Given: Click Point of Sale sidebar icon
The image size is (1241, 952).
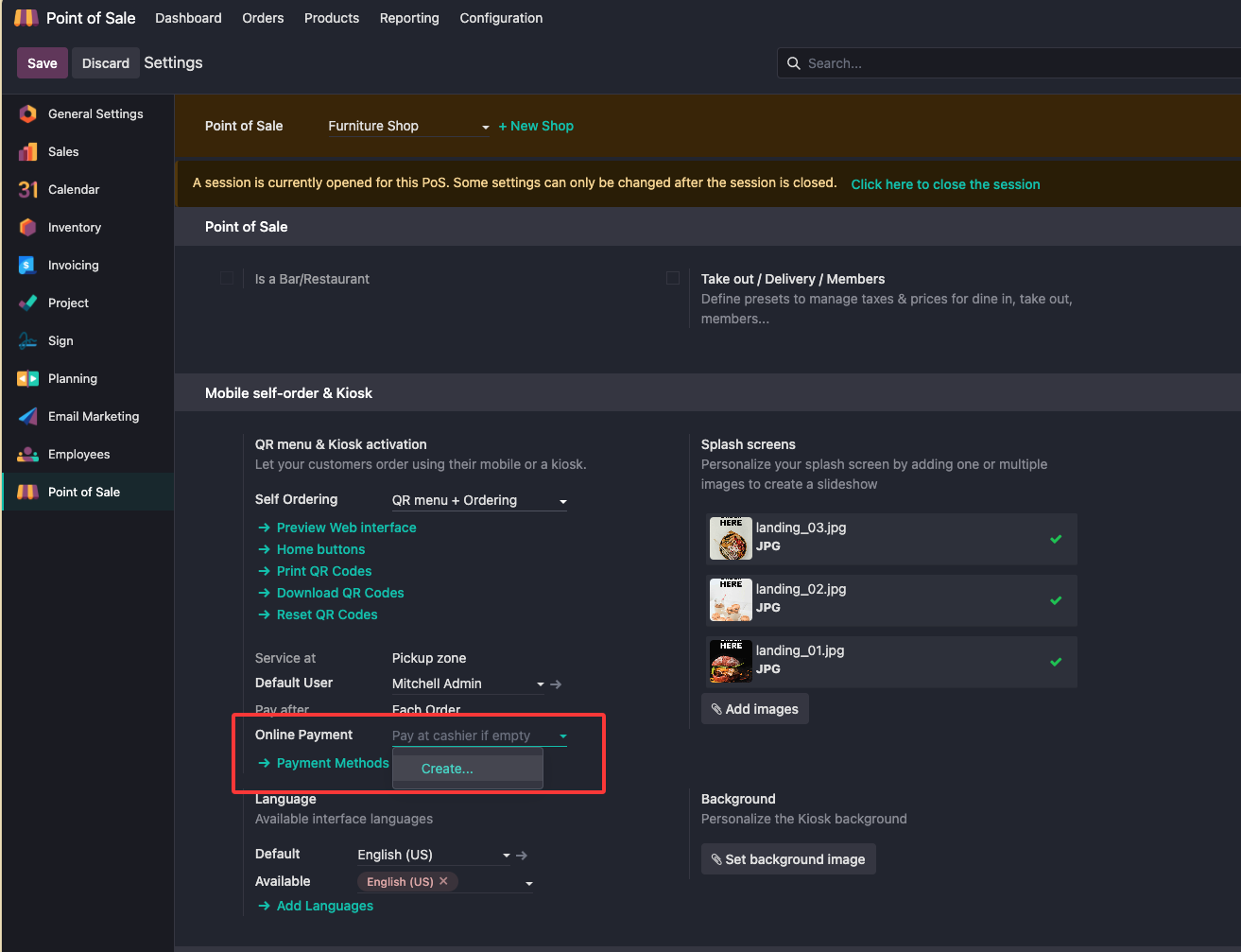Looking at the screenshot, I should (27, 492).
